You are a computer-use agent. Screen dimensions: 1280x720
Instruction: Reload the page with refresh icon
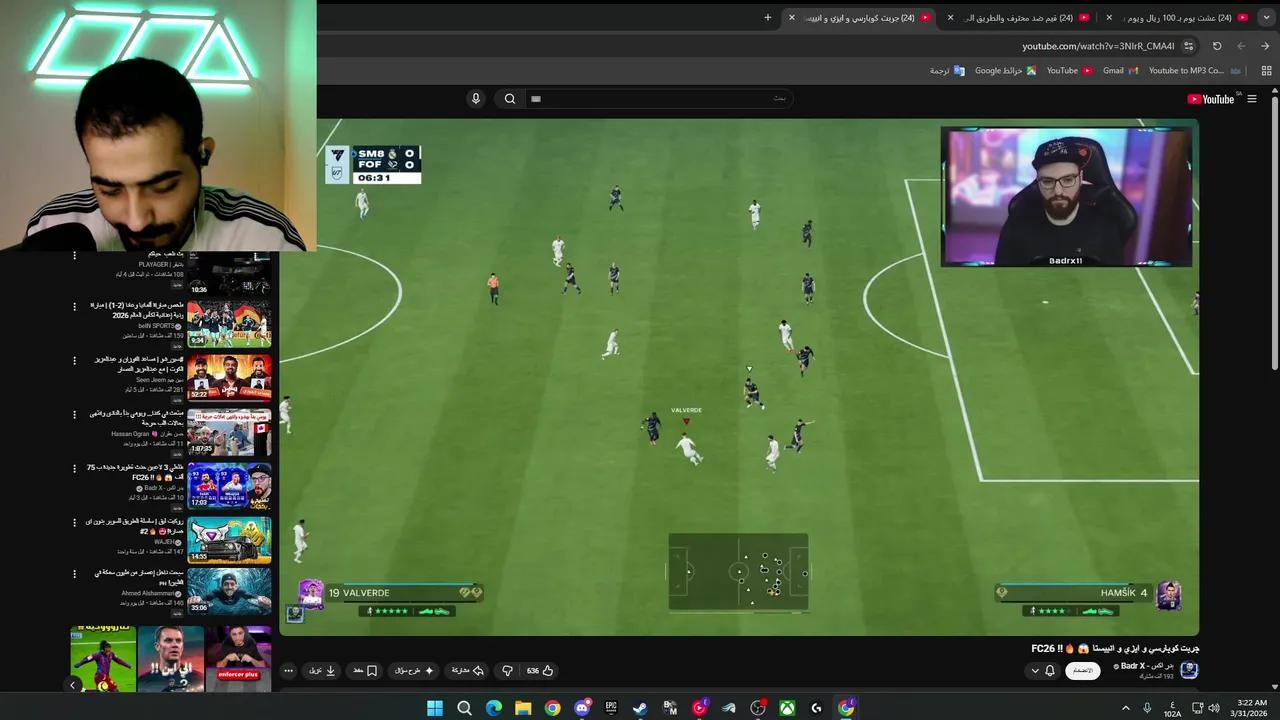(x=1217, y=46)
